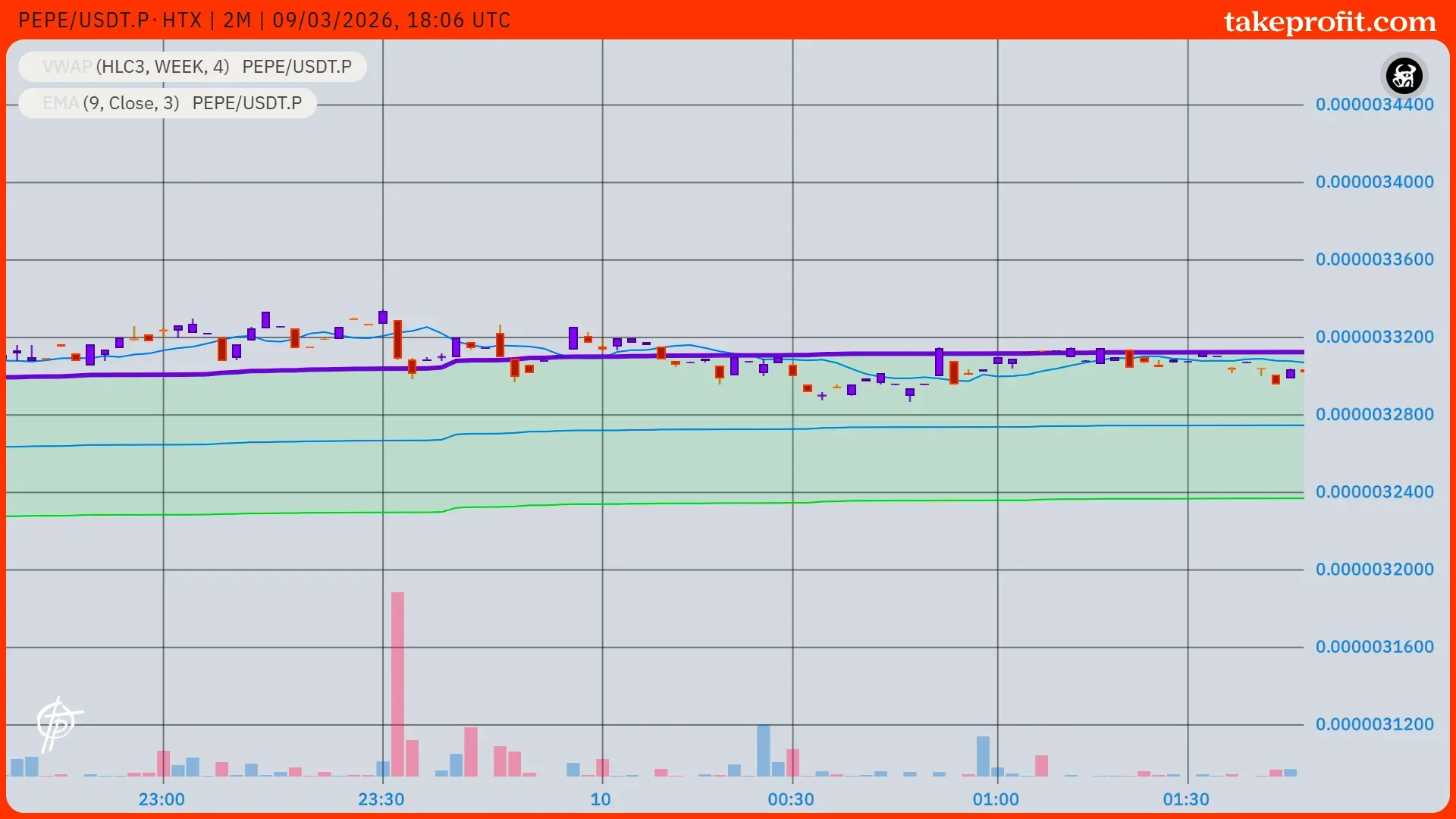Image resolution: width=1456 pixels, height=819 pixels.
Task: Click the bull avatar icon top right
Action: click(1404, 76)
